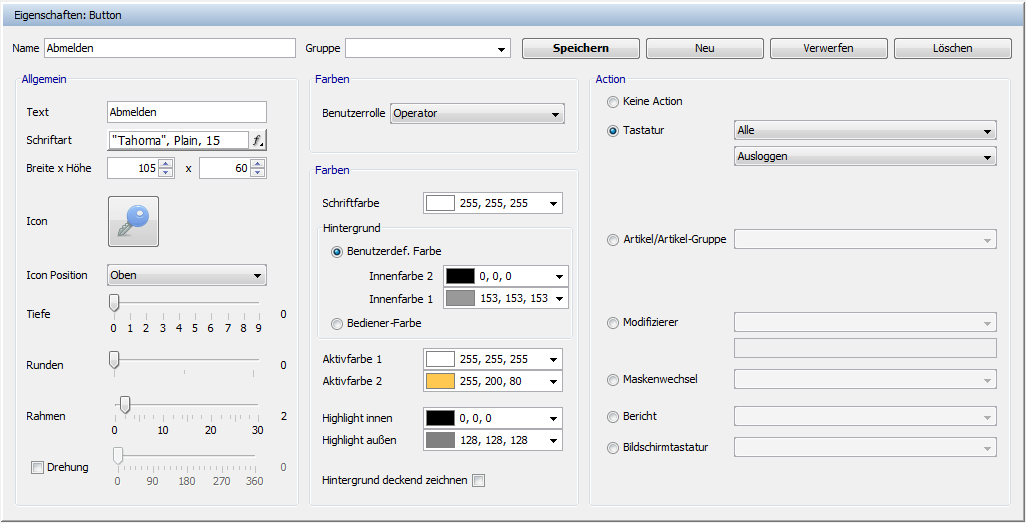Increase the Höhe height stepper value
Screen dimensions: 1026x523
258,164
